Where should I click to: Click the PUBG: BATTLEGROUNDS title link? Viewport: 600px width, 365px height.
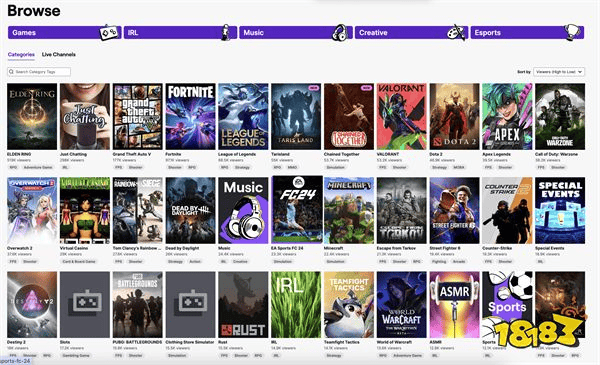[137, 342]
